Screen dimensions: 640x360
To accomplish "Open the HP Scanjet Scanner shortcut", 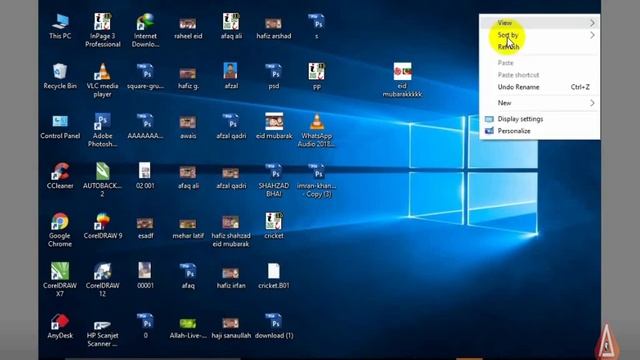I will [x=102, y=333].
